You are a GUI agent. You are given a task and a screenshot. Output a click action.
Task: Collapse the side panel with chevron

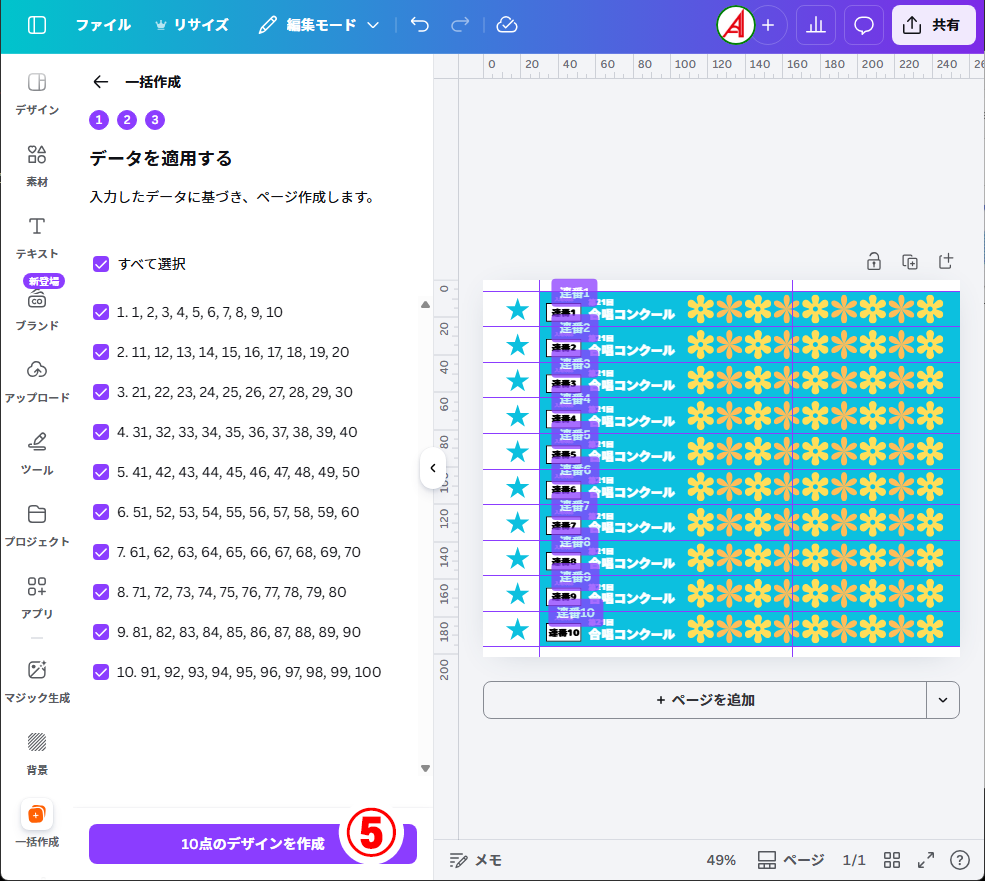point(432,468)
